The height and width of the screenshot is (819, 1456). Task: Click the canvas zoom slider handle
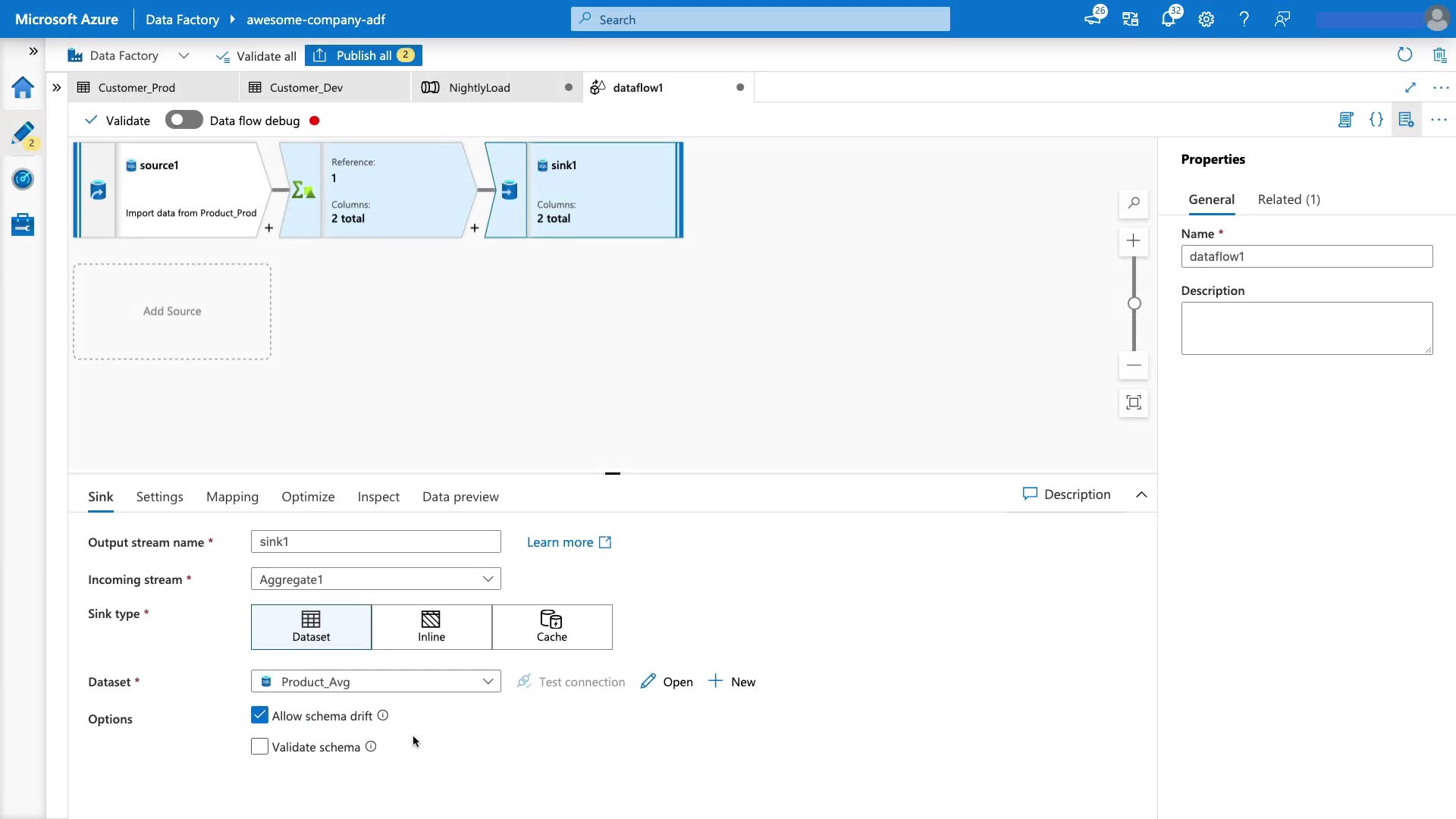[x=1134, y=303]
